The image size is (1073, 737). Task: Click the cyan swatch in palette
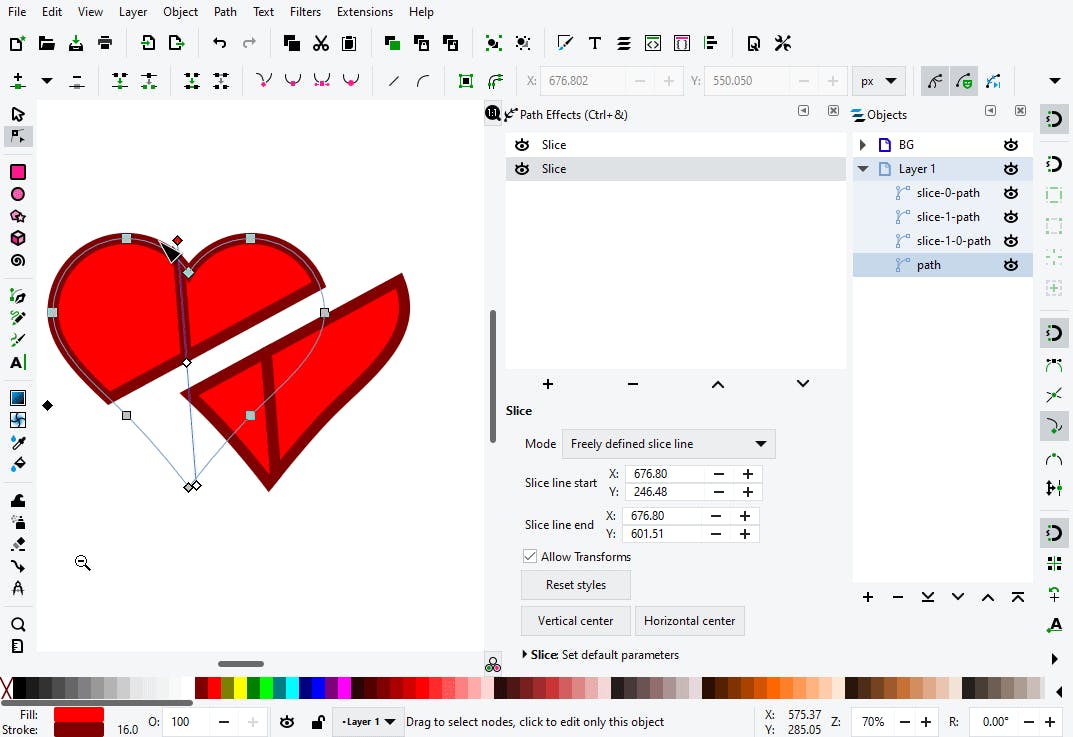(292, 688)
